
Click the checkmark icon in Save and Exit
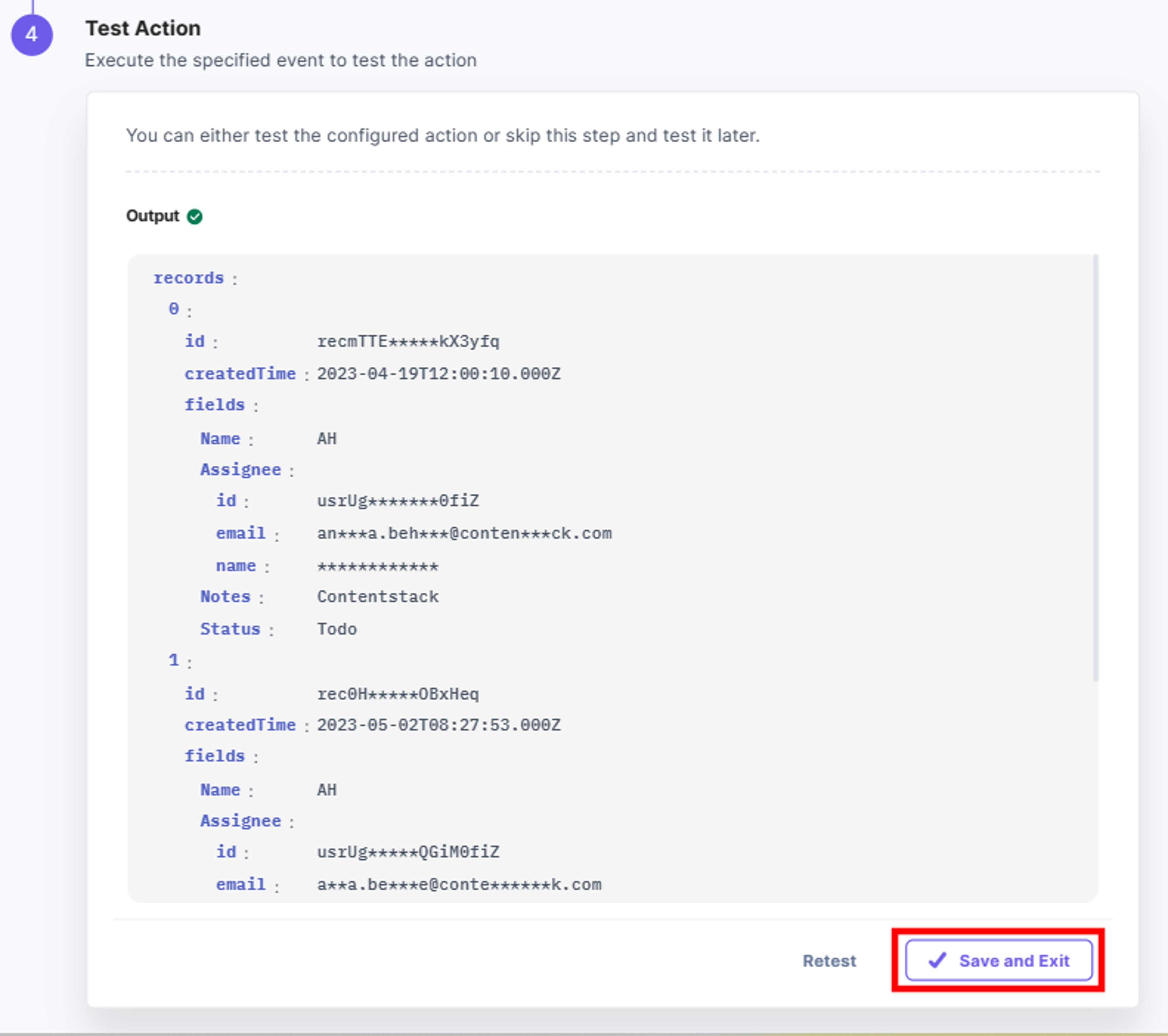(937, 960)
